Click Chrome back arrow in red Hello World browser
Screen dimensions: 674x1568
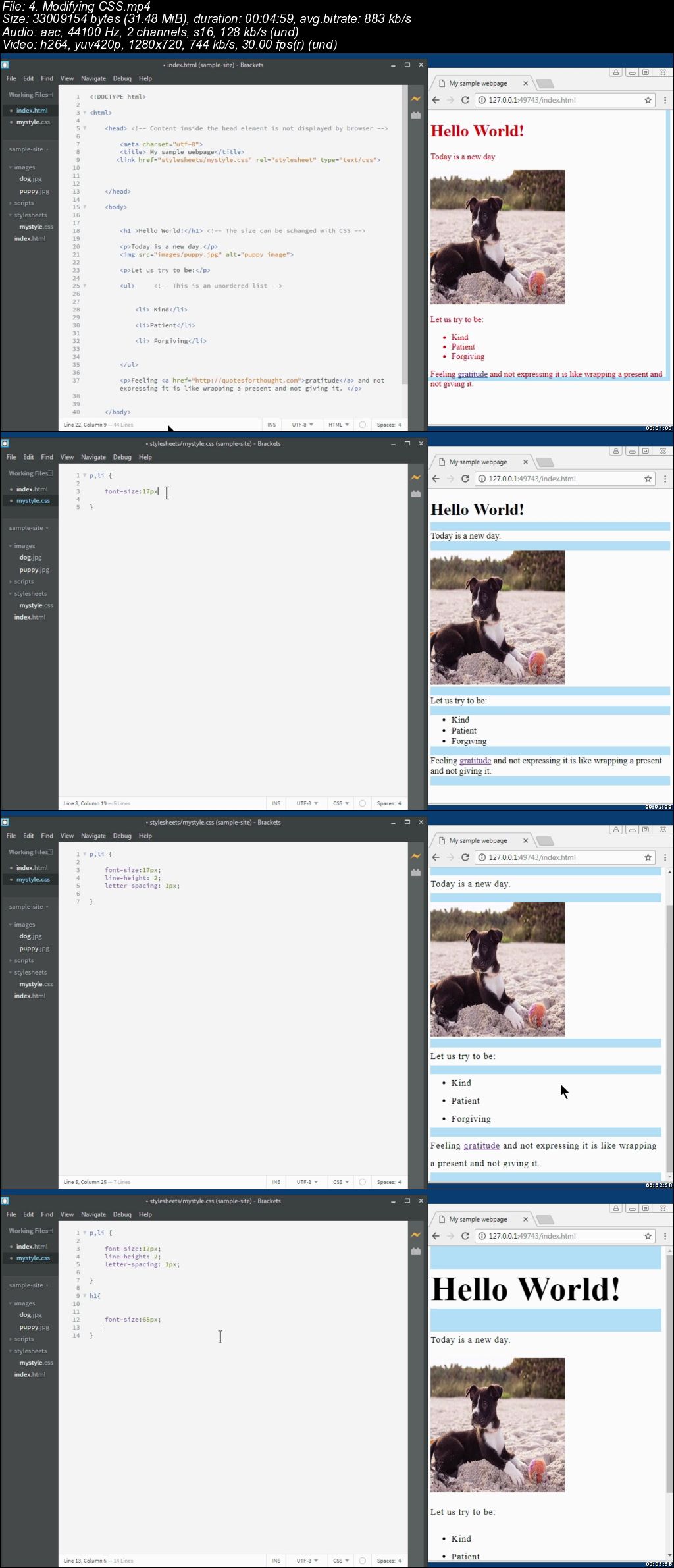point(436,100)
